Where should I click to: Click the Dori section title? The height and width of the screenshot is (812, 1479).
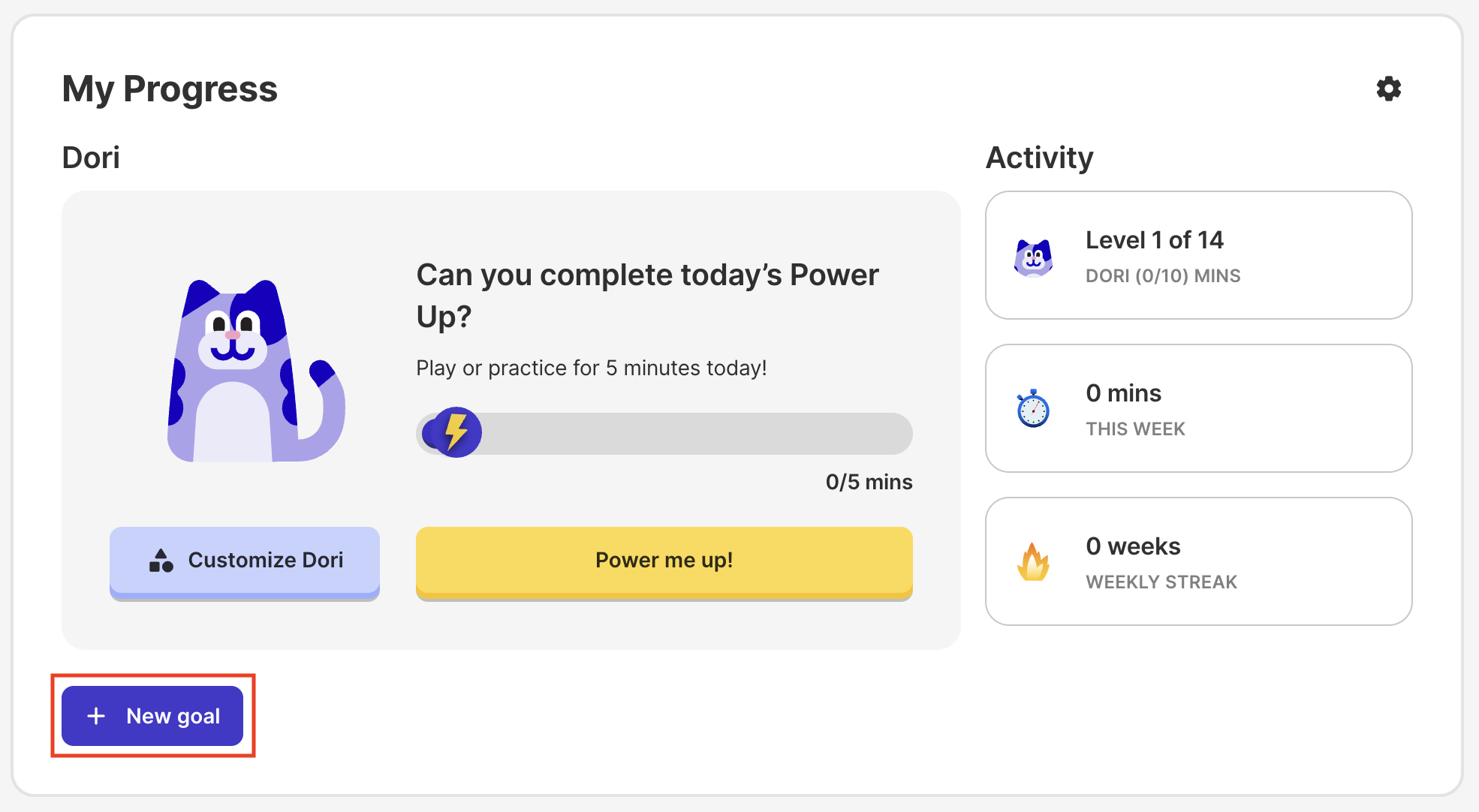click(91, 158)
